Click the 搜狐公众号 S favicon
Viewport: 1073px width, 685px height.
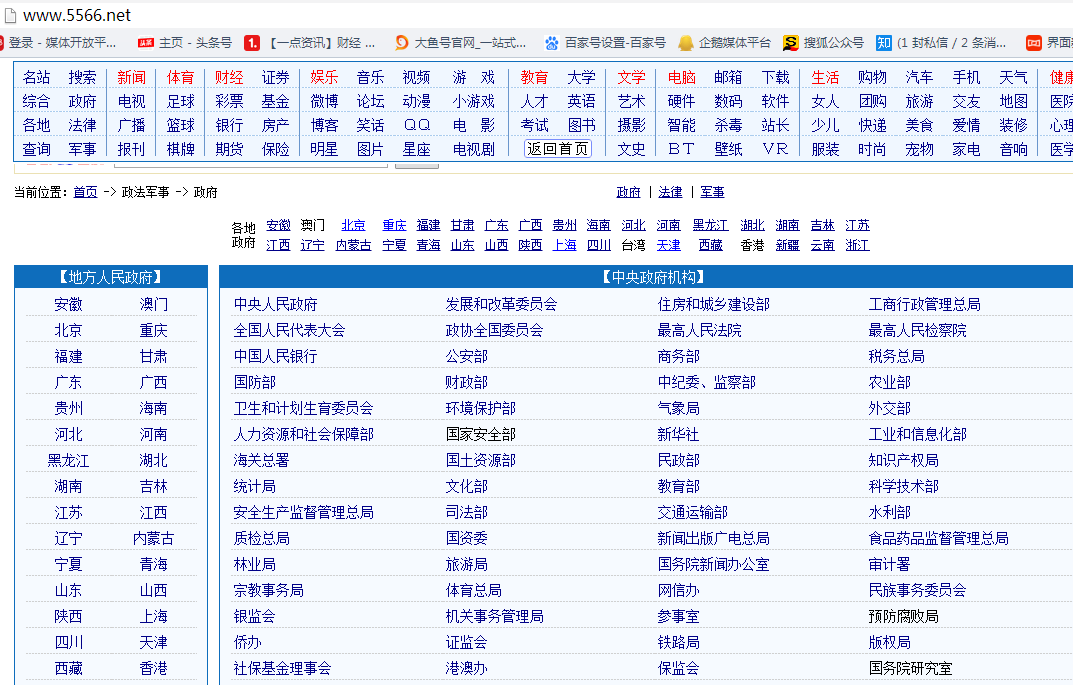click(790, 44)
